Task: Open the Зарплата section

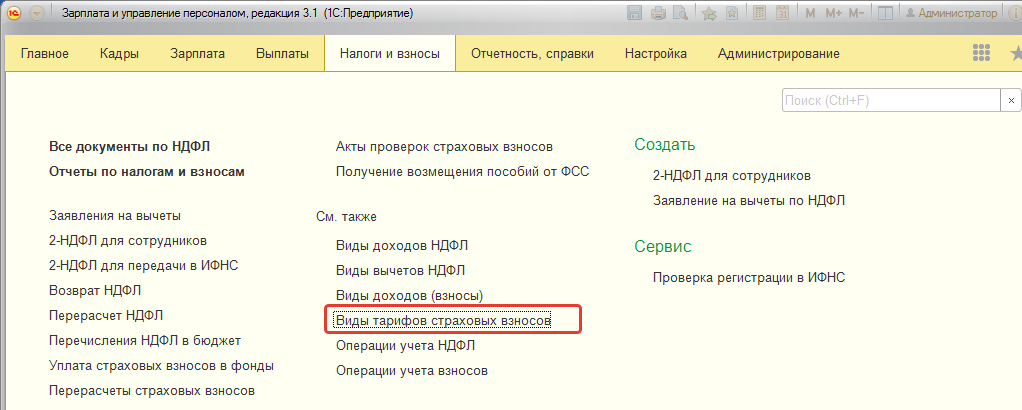Action: [x=197, y=54]
